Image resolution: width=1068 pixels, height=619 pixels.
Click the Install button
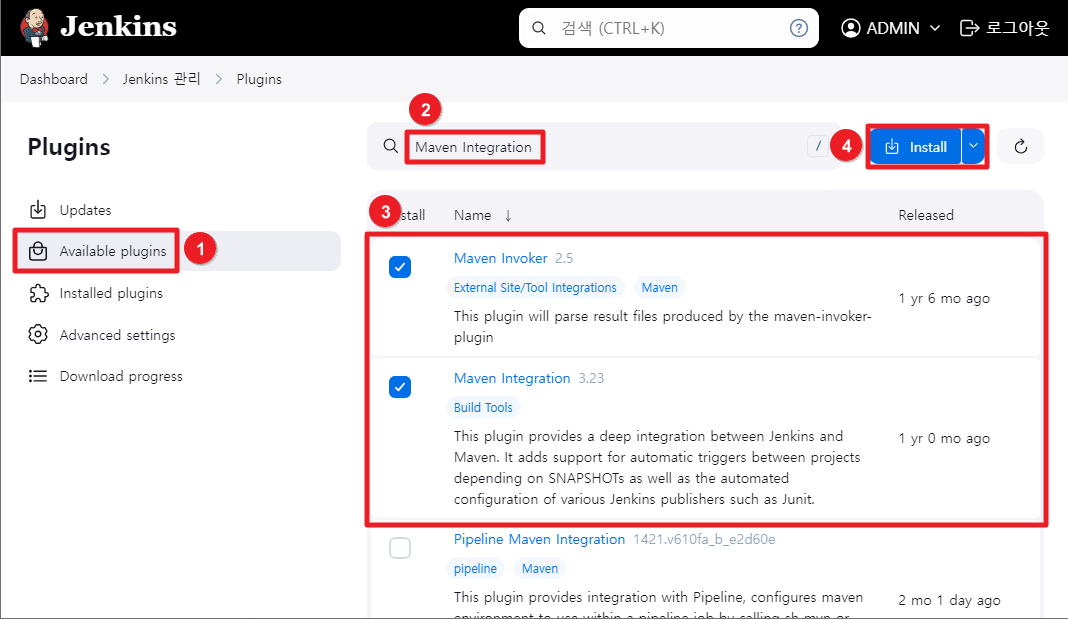[x=915, y=146]
